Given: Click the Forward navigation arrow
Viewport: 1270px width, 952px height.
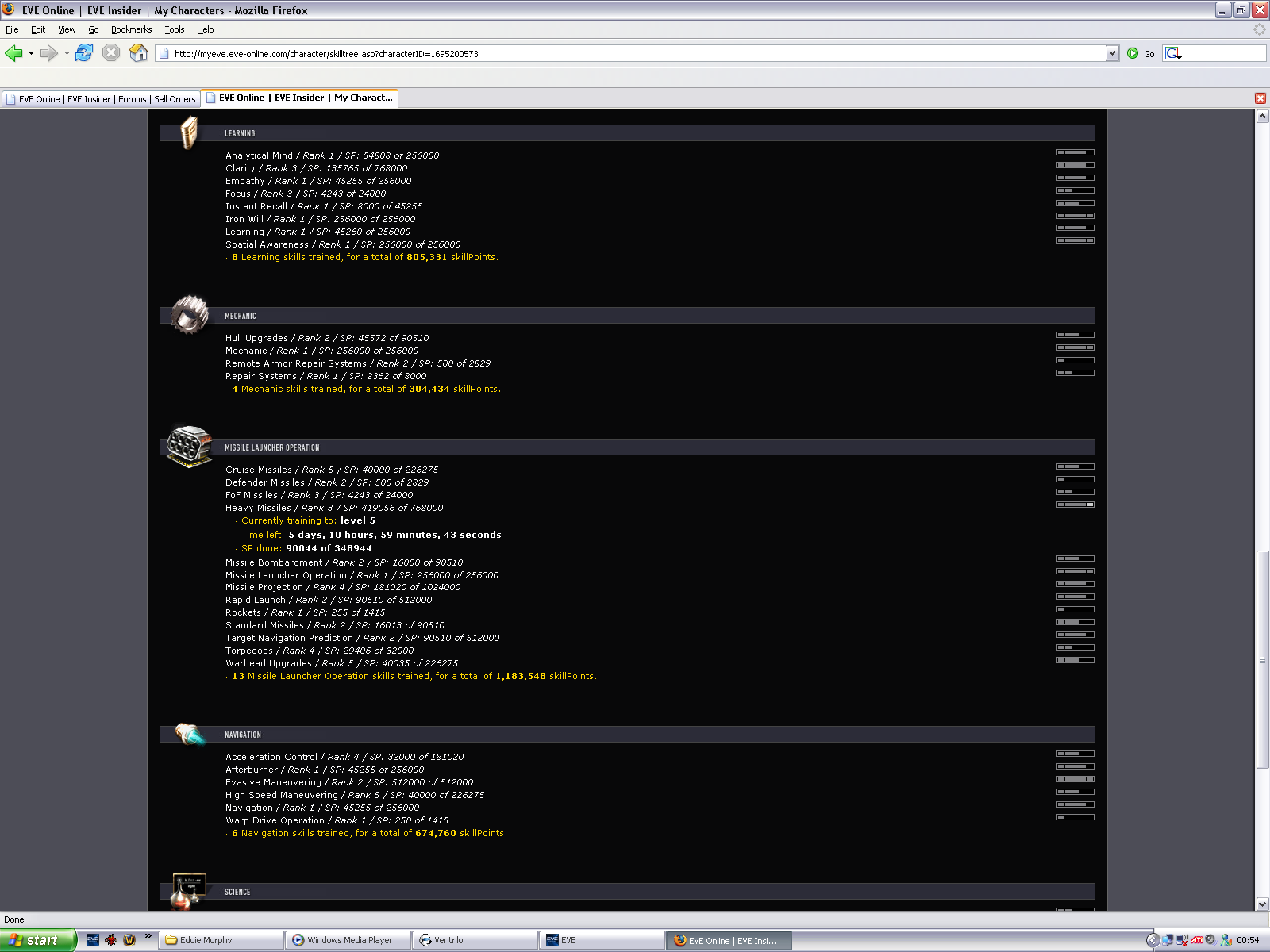Looking at the screenshot, I should [49, 53].
